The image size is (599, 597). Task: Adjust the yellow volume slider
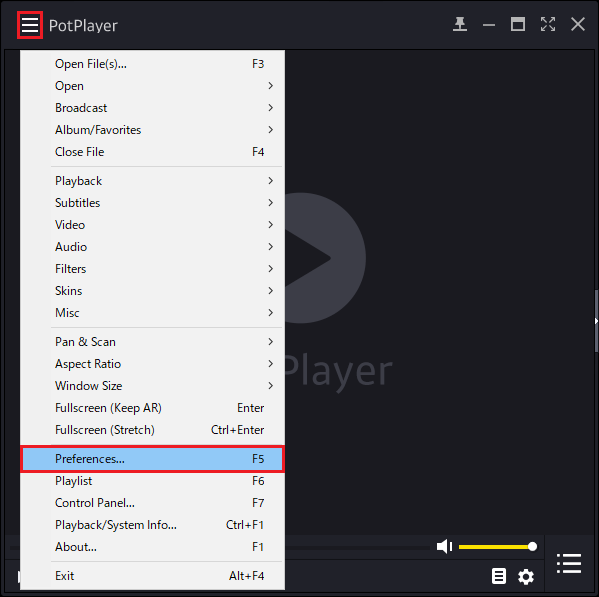point(498,547)
